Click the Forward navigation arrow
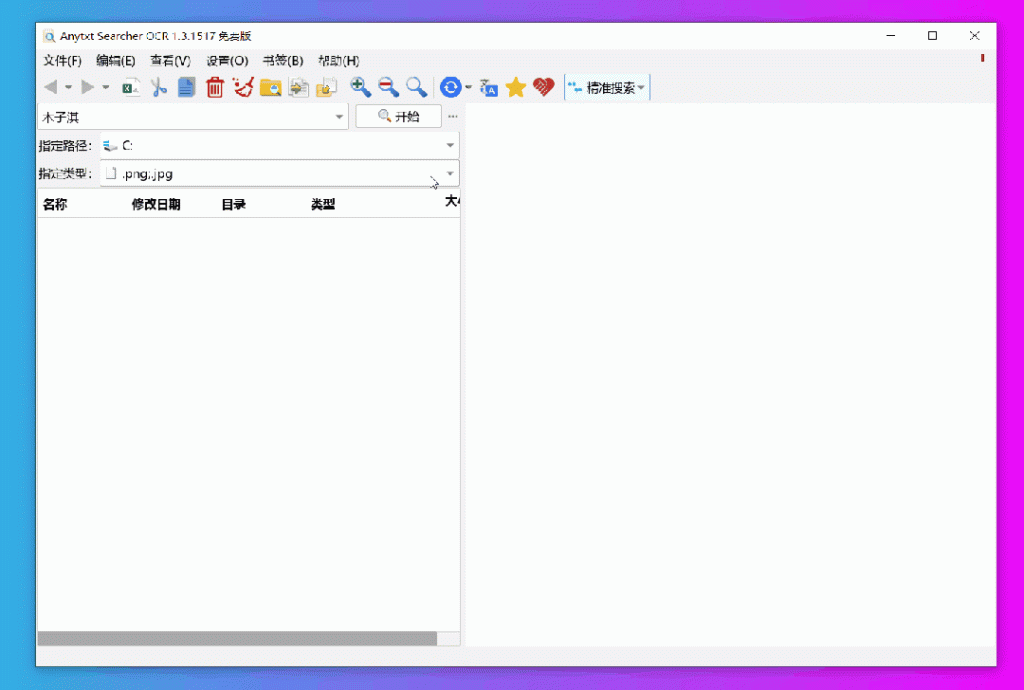Viewport: 1024px width, 690px height. pos(88,87)
